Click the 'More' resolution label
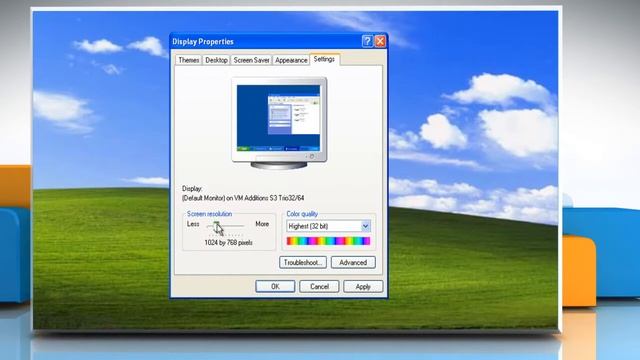 [x=262, y=224]
